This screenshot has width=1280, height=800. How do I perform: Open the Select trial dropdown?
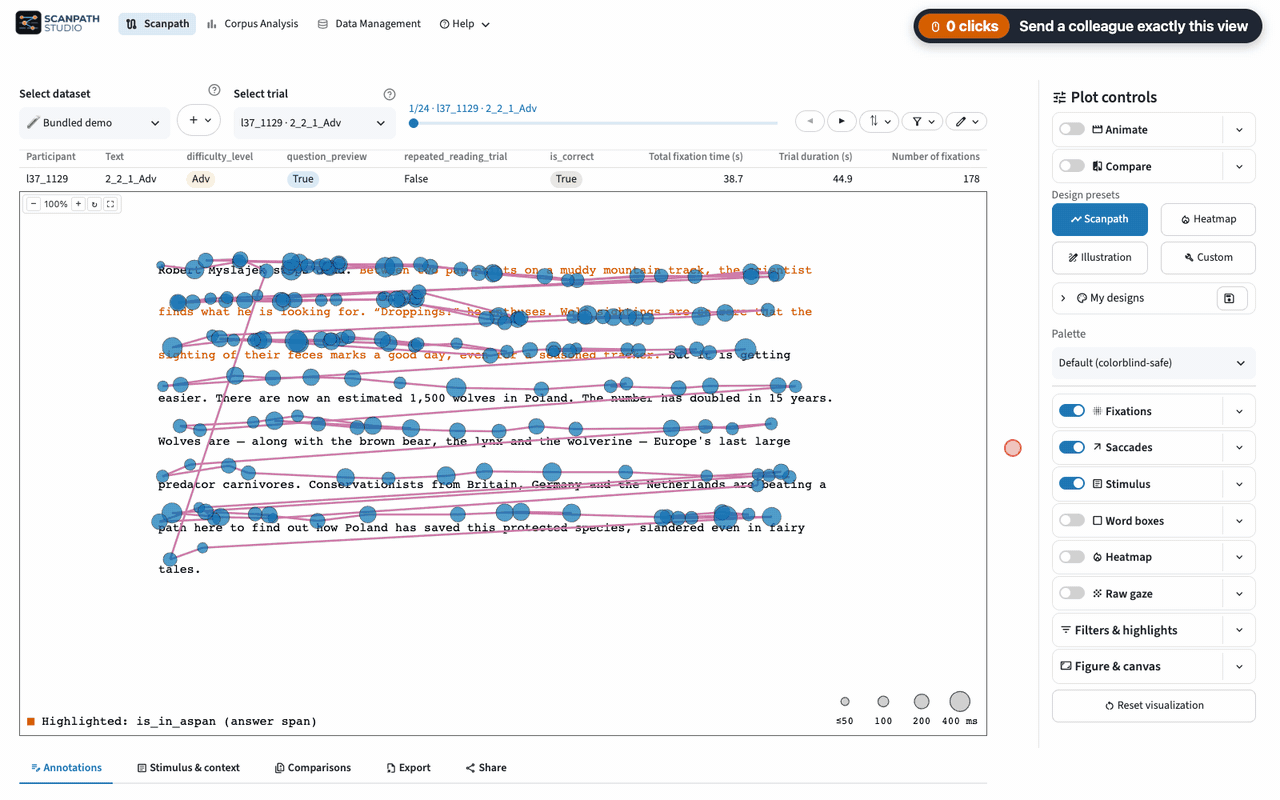point(313,123)
